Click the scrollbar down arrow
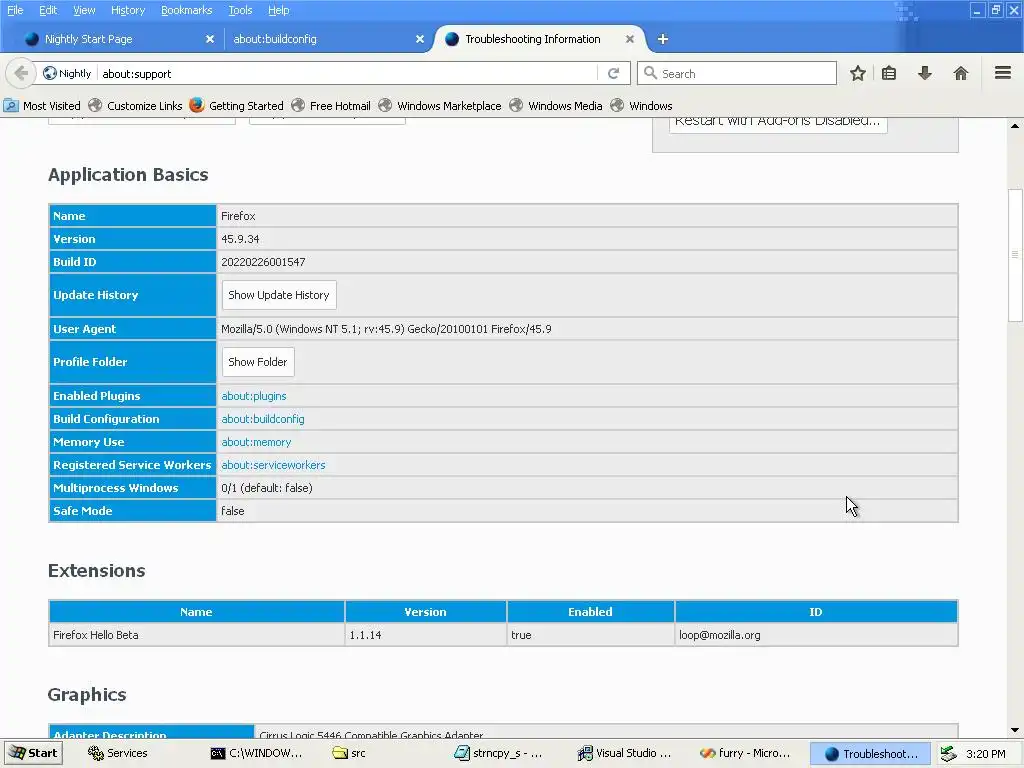The height and width of the screenshot is (768, 1024). 1015,730
